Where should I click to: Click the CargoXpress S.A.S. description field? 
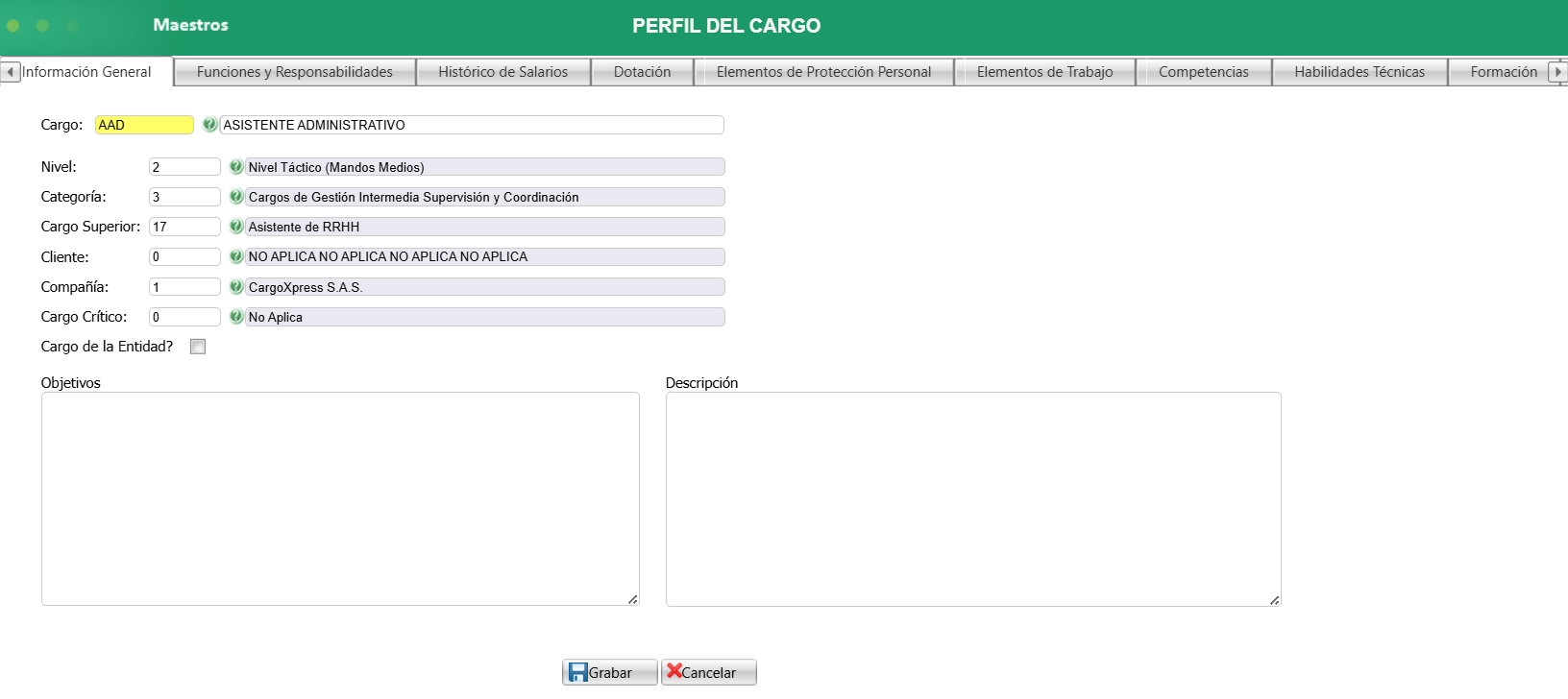tap(485, 287)
